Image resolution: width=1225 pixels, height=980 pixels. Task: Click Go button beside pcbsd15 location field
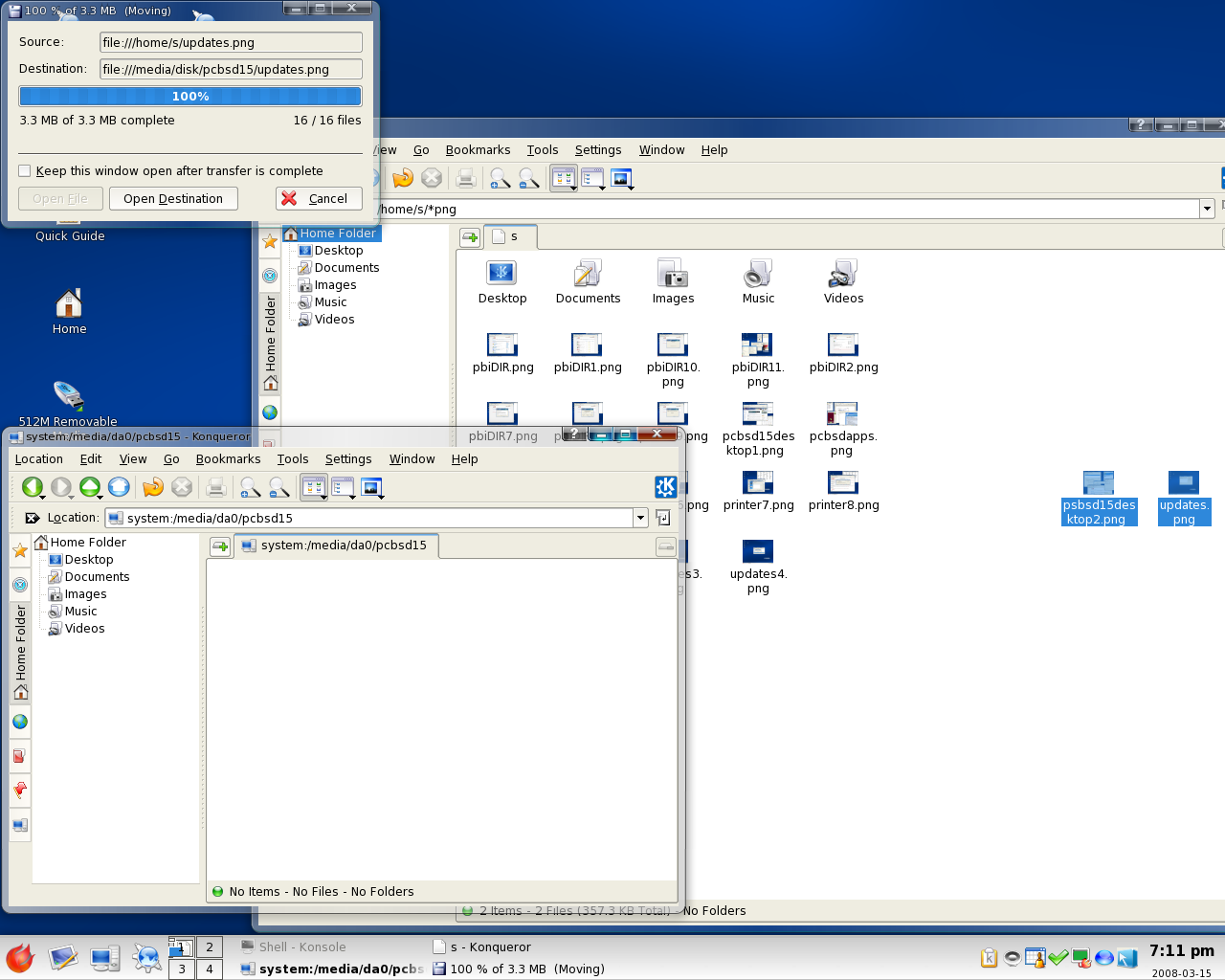click(x=663, y=518)
